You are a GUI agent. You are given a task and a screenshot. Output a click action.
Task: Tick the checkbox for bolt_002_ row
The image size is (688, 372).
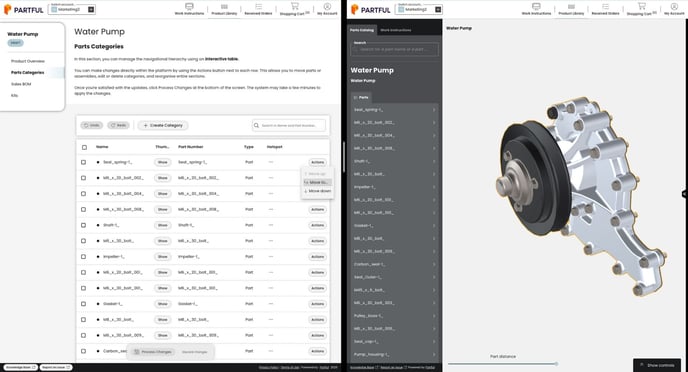[83, 178]
